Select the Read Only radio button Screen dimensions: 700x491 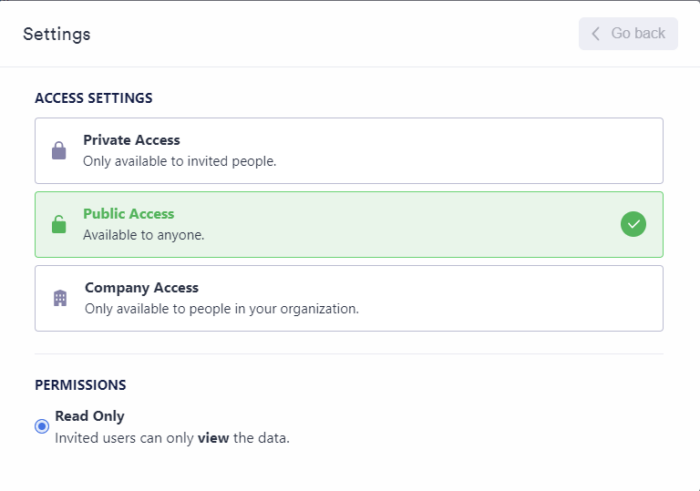click(42, 426)
